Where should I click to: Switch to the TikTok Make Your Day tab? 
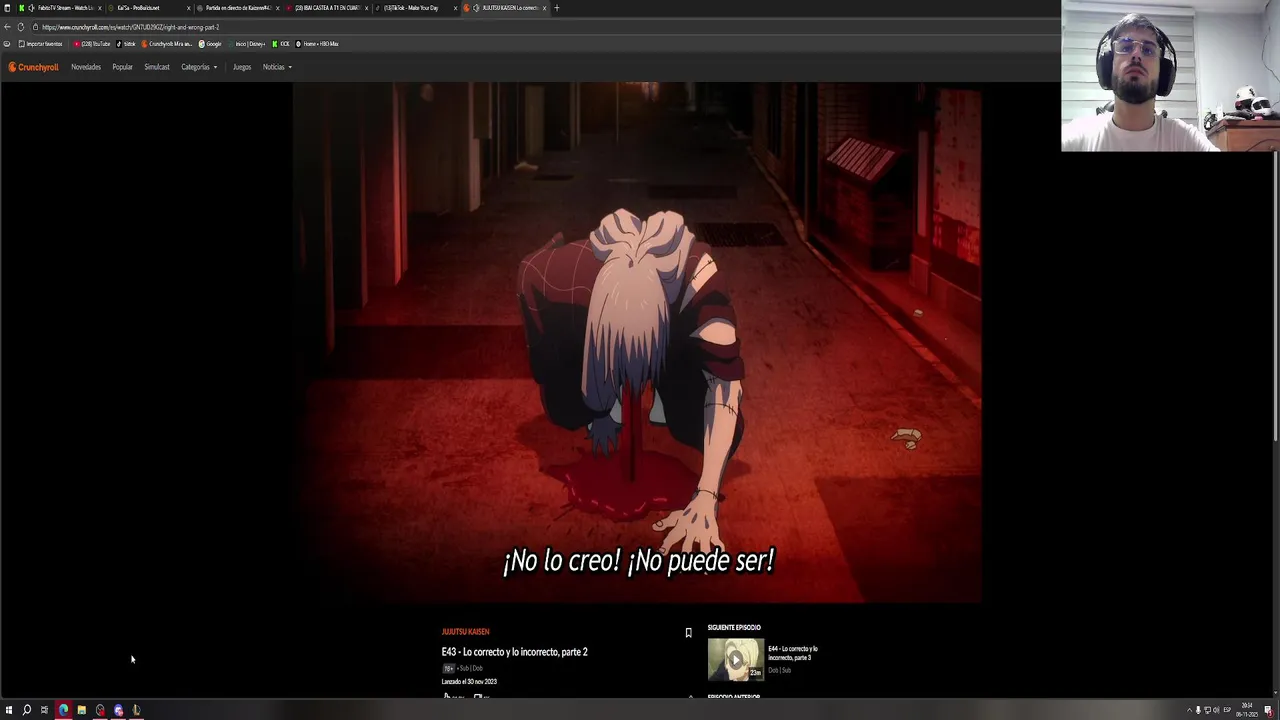point(414,8)
